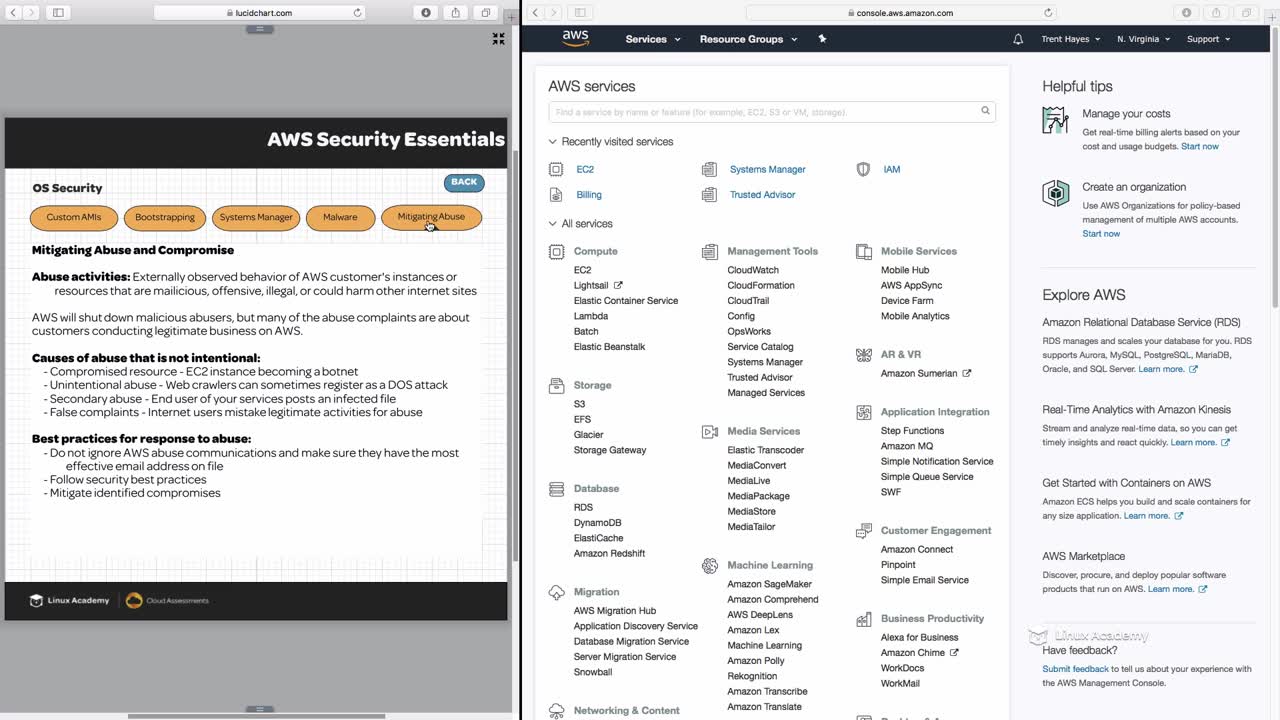The image size is (1280, 720).
Task: Open downloads in the AWS console Safari window
Action: 1187,13
